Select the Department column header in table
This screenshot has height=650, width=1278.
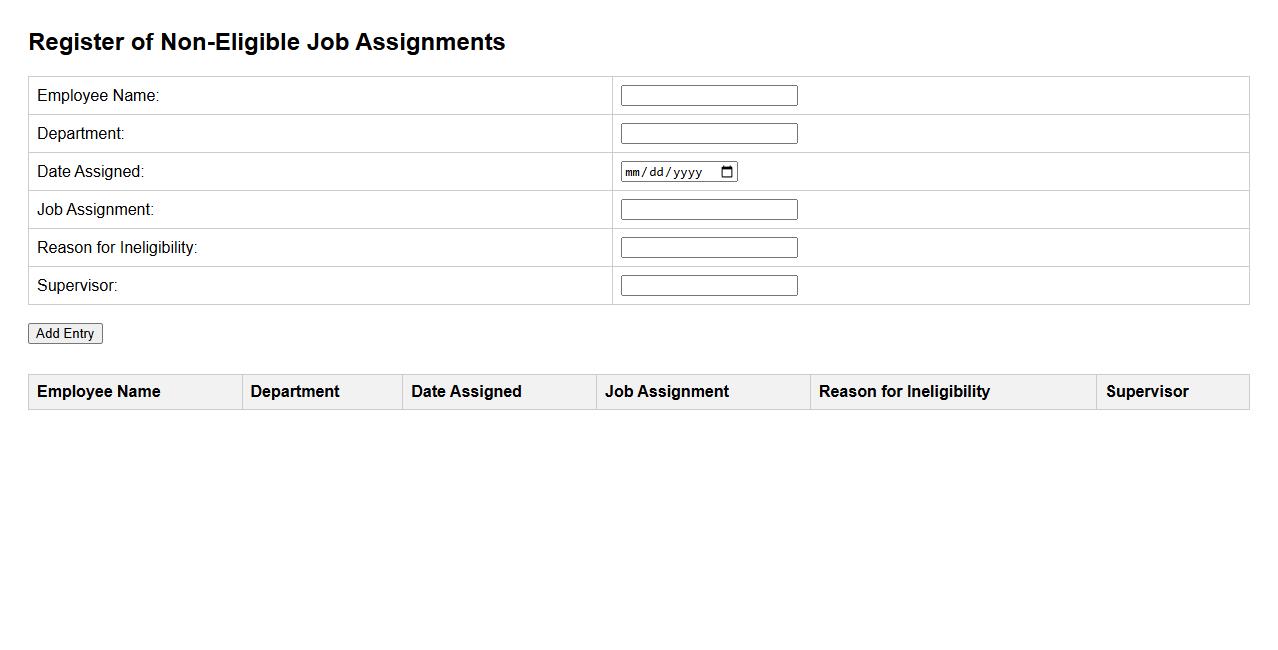295,392
